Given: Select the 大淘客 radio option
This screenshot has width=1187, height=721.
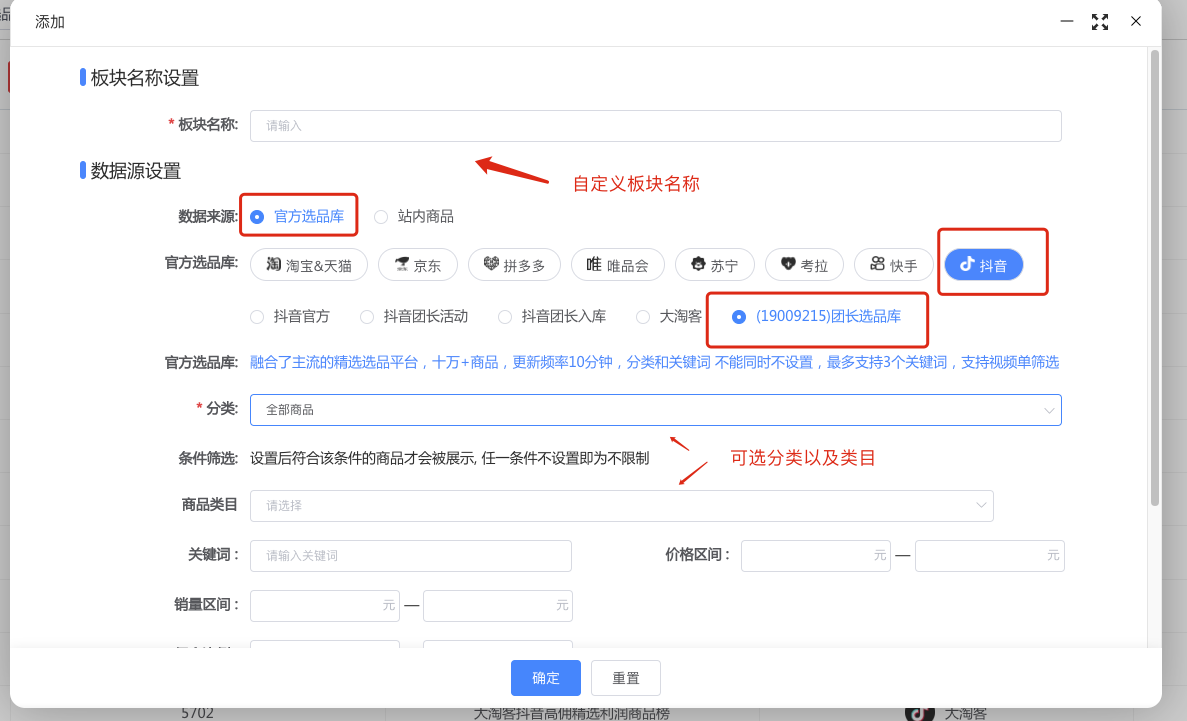Looking at the screenshot, I should click(669, 317).
